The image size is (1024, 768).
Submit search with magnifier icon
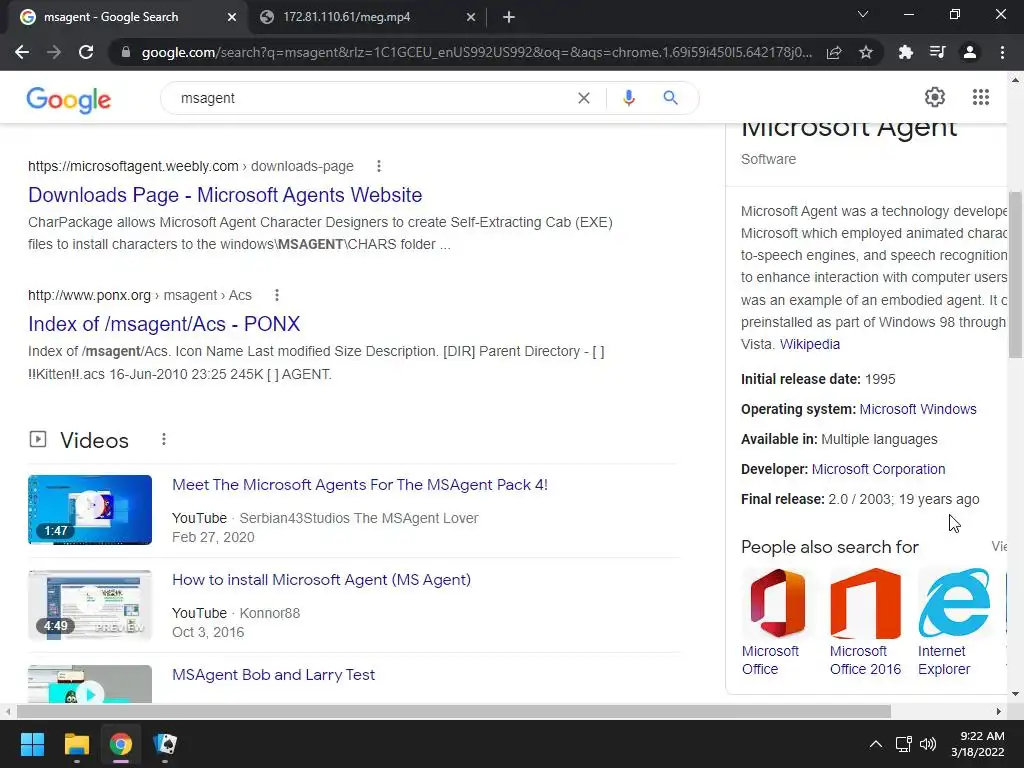(x=670, y=98)
